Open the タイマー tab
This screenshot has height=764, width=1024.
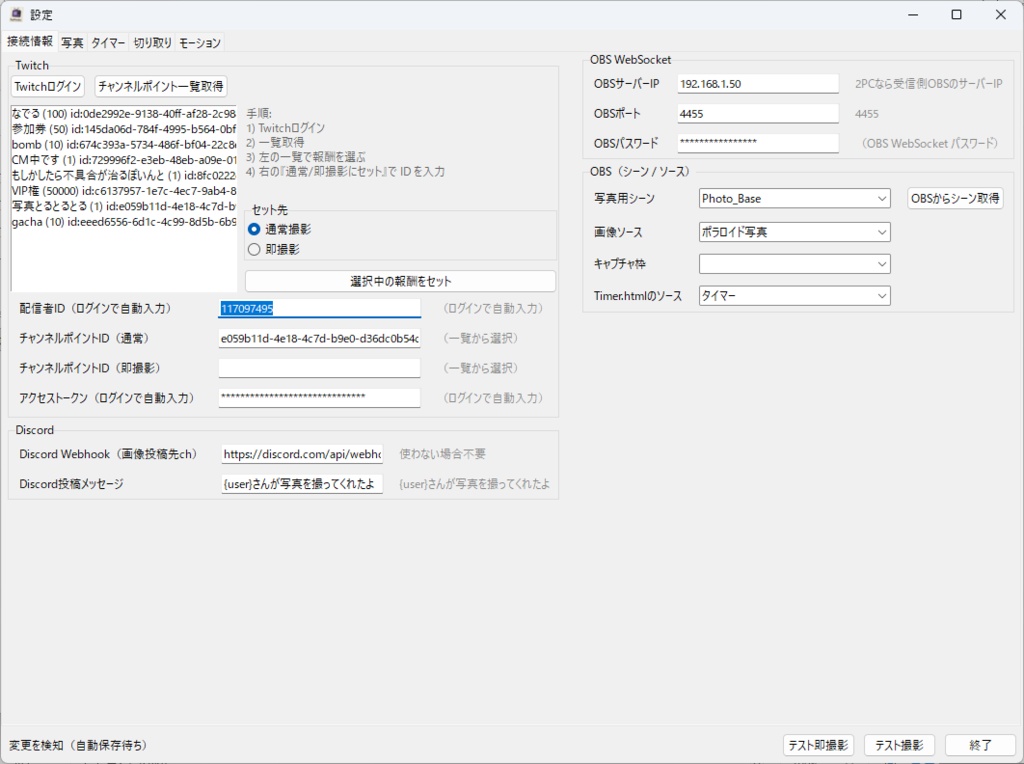pyautogui.click(x=108, y=43)
